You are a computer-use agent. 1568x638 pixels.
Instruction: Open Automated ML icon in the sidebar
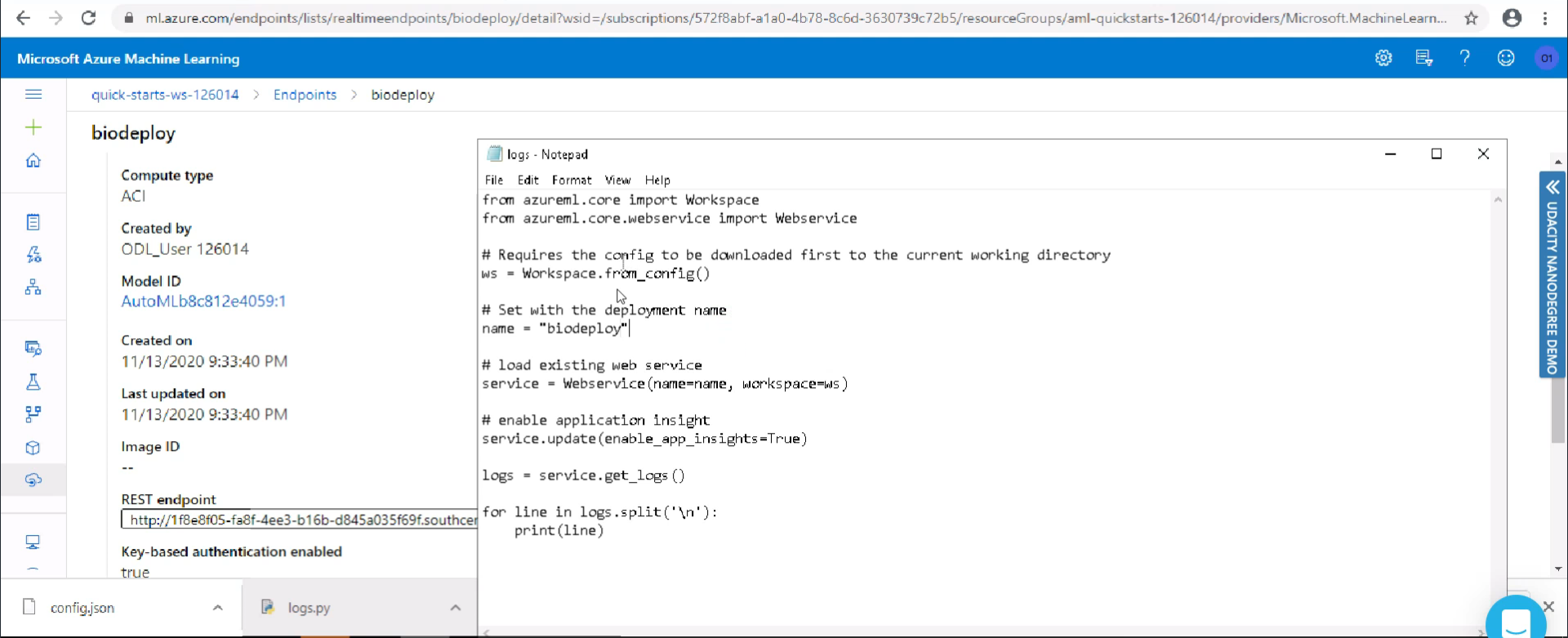coord(33,255)
